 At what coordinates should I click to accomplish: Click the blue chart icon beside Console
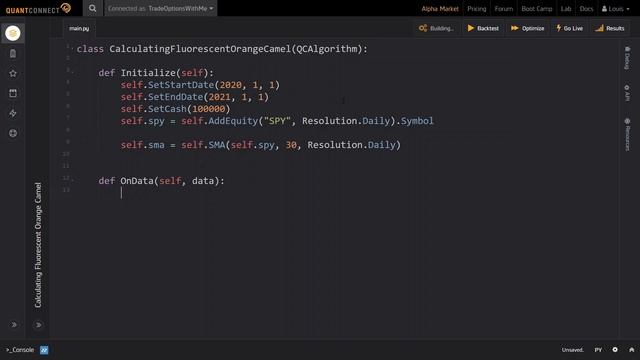tap(44, 350)
